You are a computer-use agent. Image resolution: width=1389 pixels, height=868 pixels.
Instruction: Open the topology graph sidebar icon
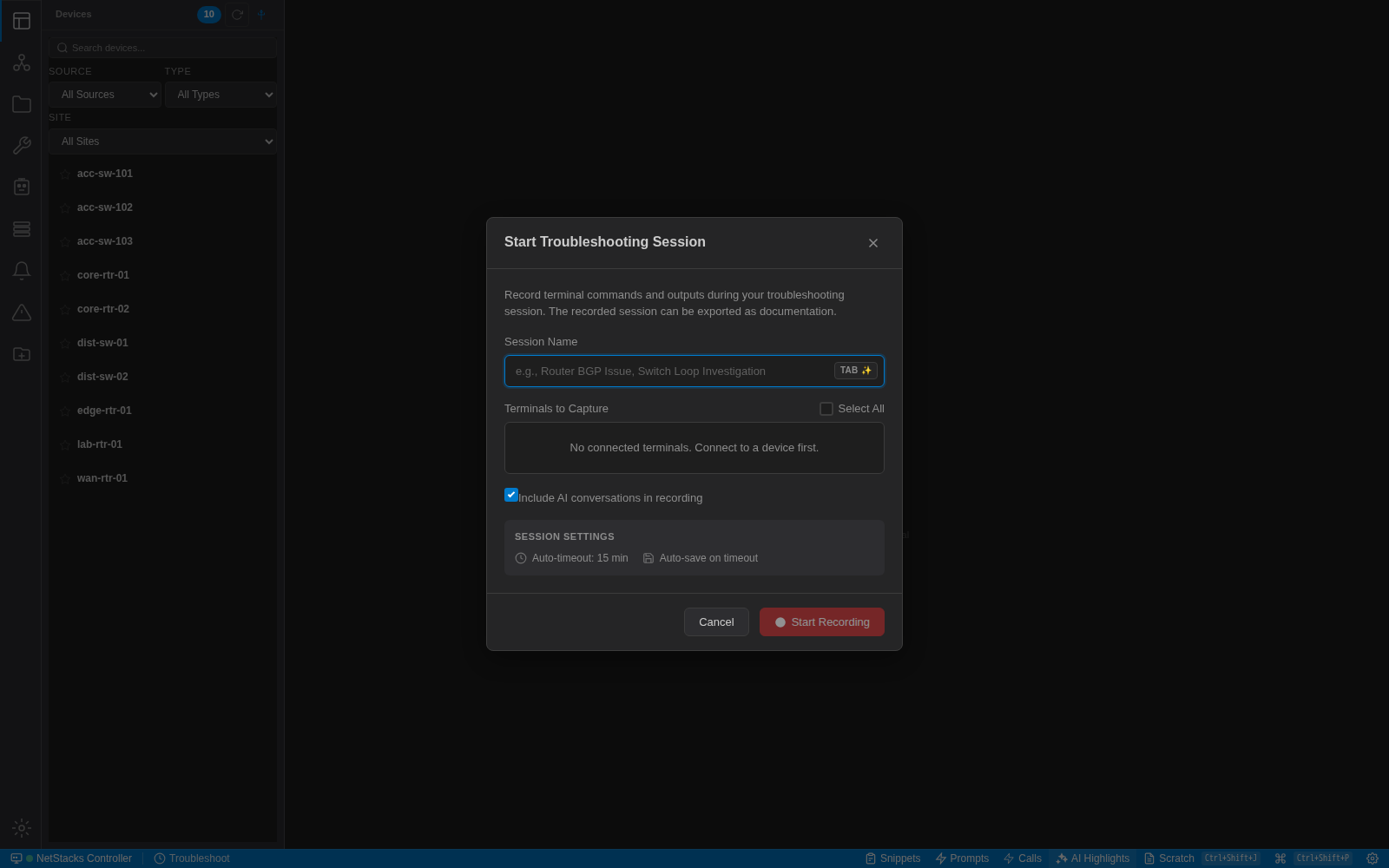point(22,62)
